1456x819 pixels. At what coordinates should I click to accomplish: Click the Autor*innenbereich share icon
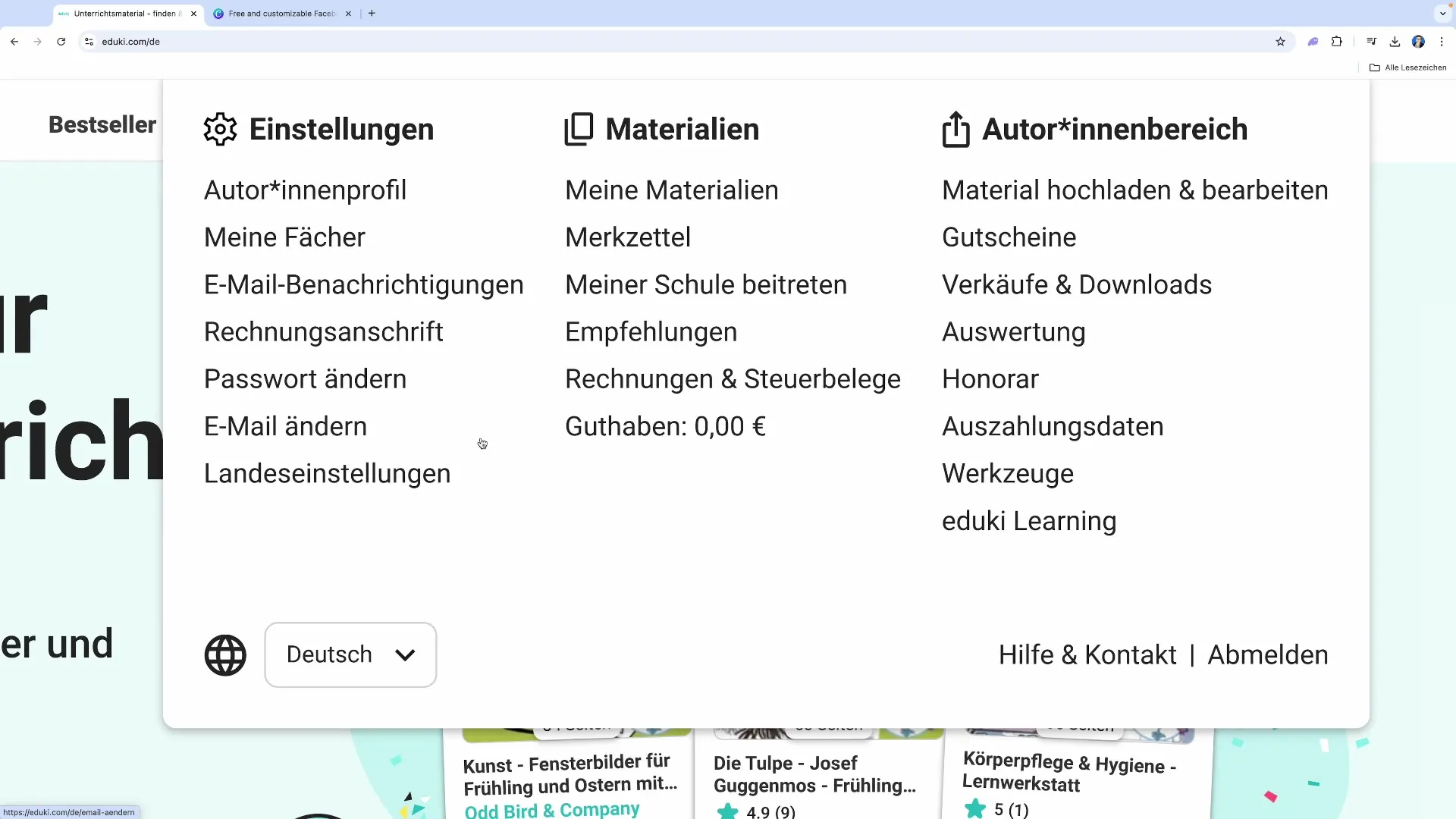[955, 129]
